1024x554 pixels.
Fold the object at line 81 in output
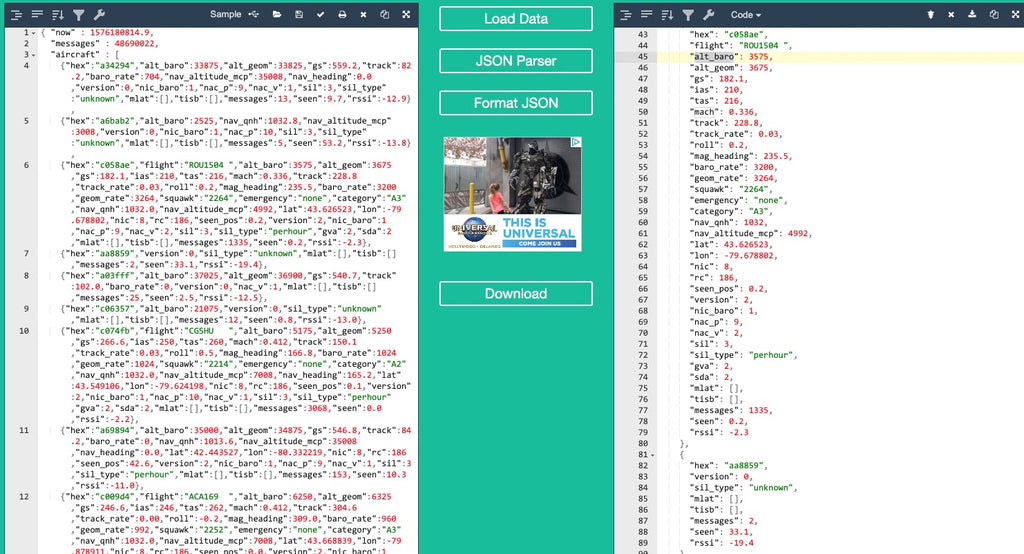[654, 455]
